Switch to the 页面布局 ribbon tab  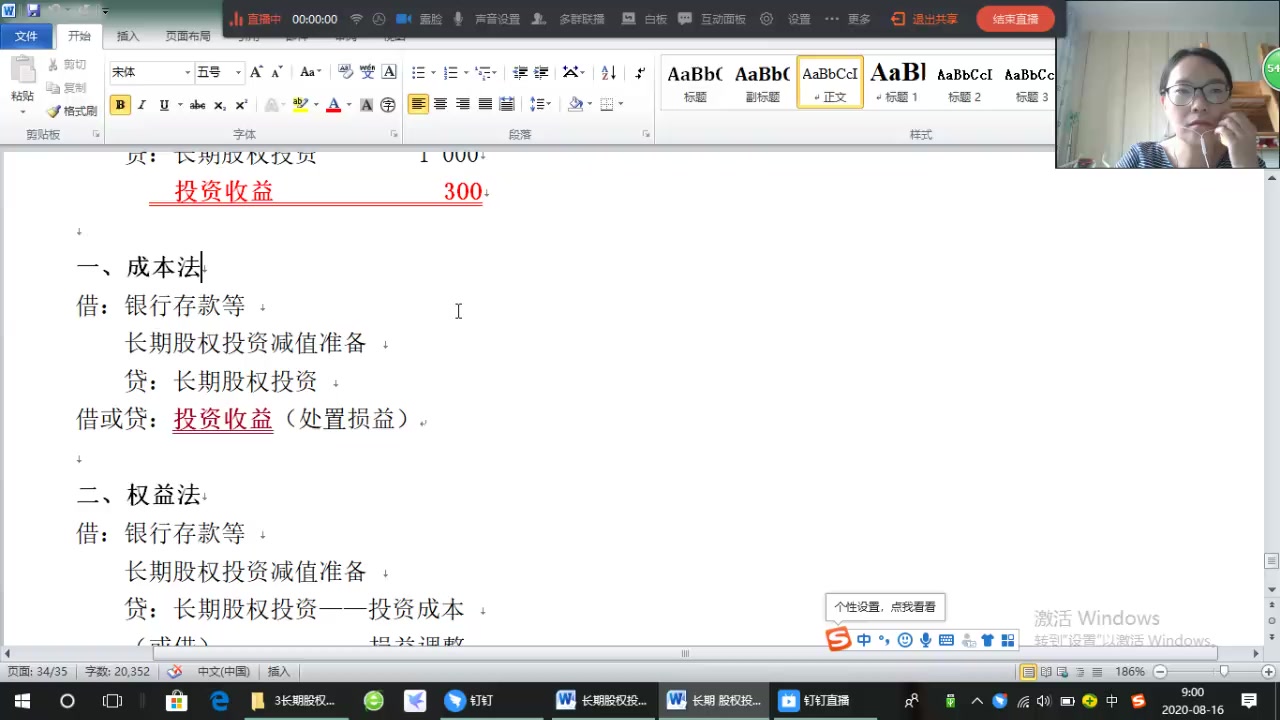click(188, 36)
